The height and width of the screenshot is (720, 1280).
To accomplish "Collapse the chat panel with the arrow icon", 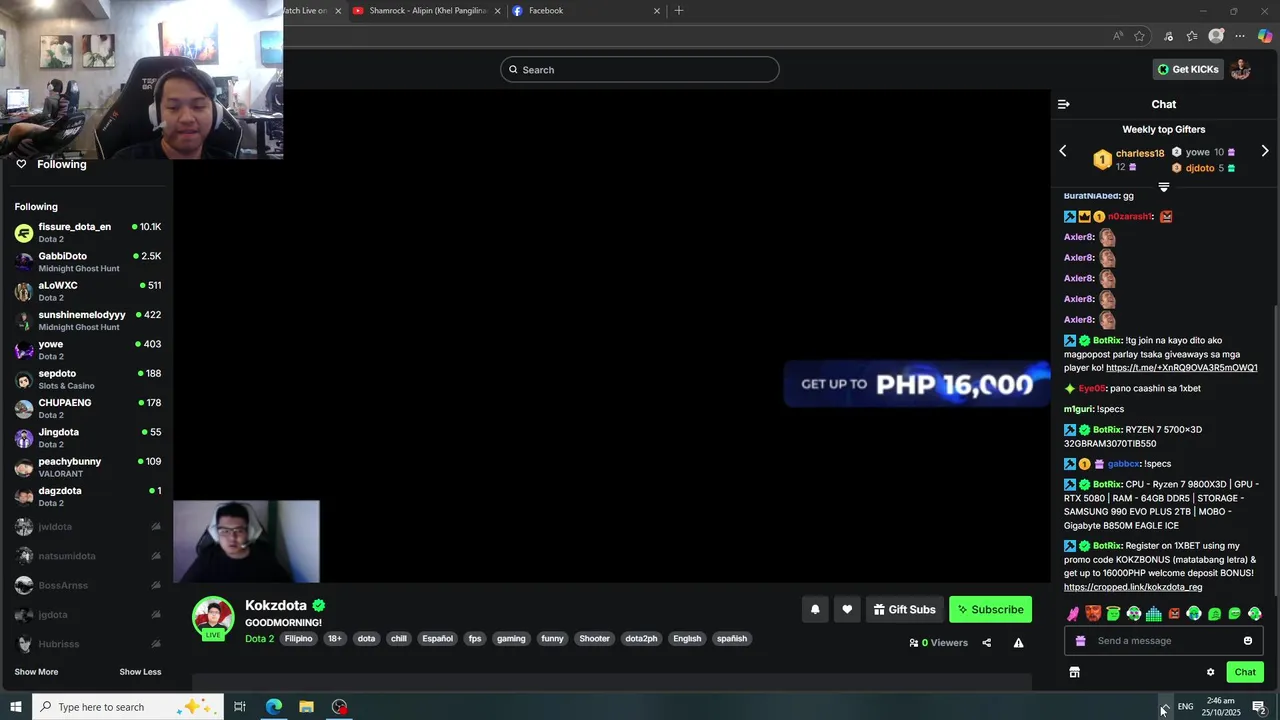I will [x=1064, y=104].
